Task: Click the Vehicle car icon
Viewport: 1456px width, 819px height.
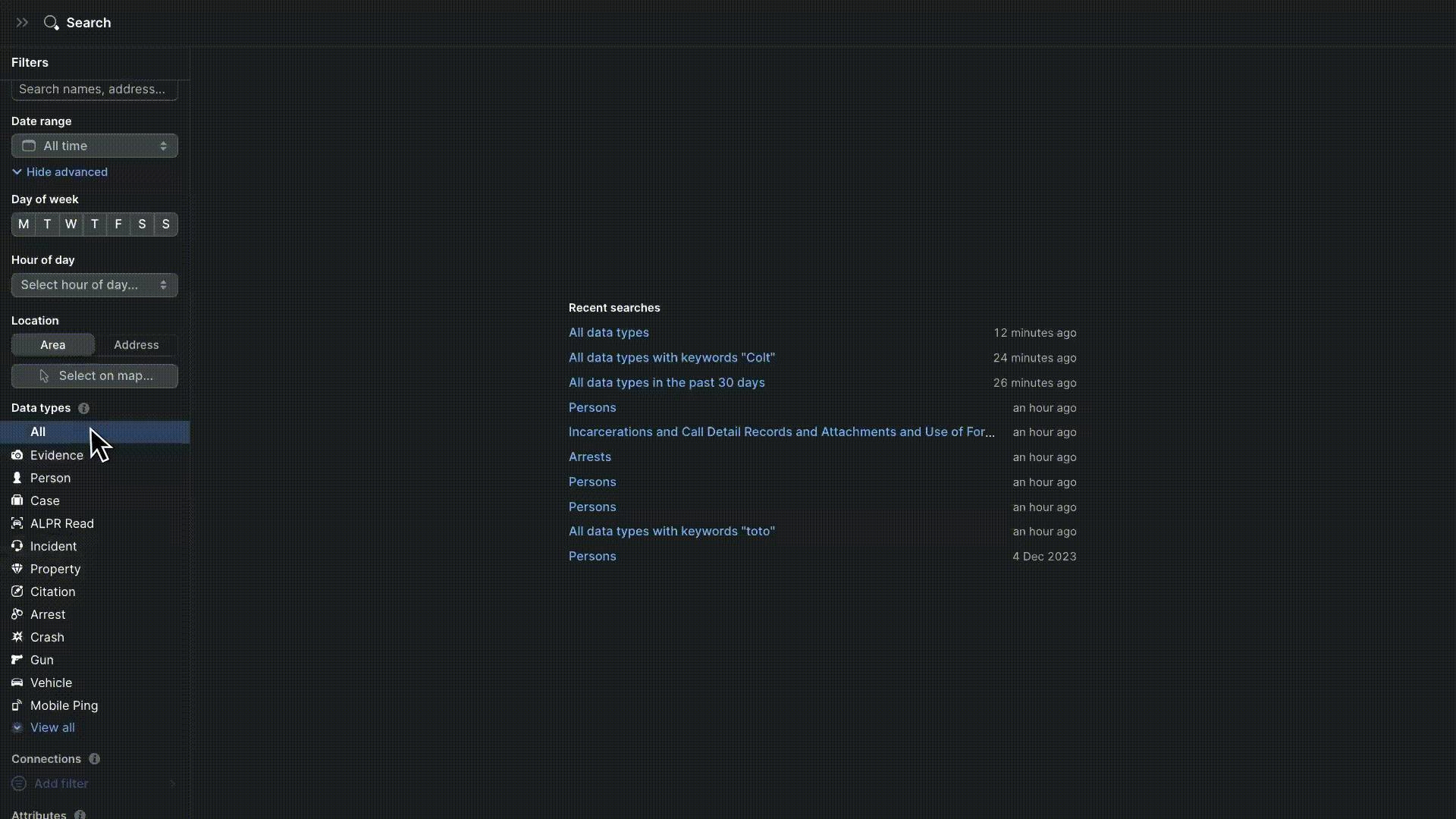Action: (17, 682)
